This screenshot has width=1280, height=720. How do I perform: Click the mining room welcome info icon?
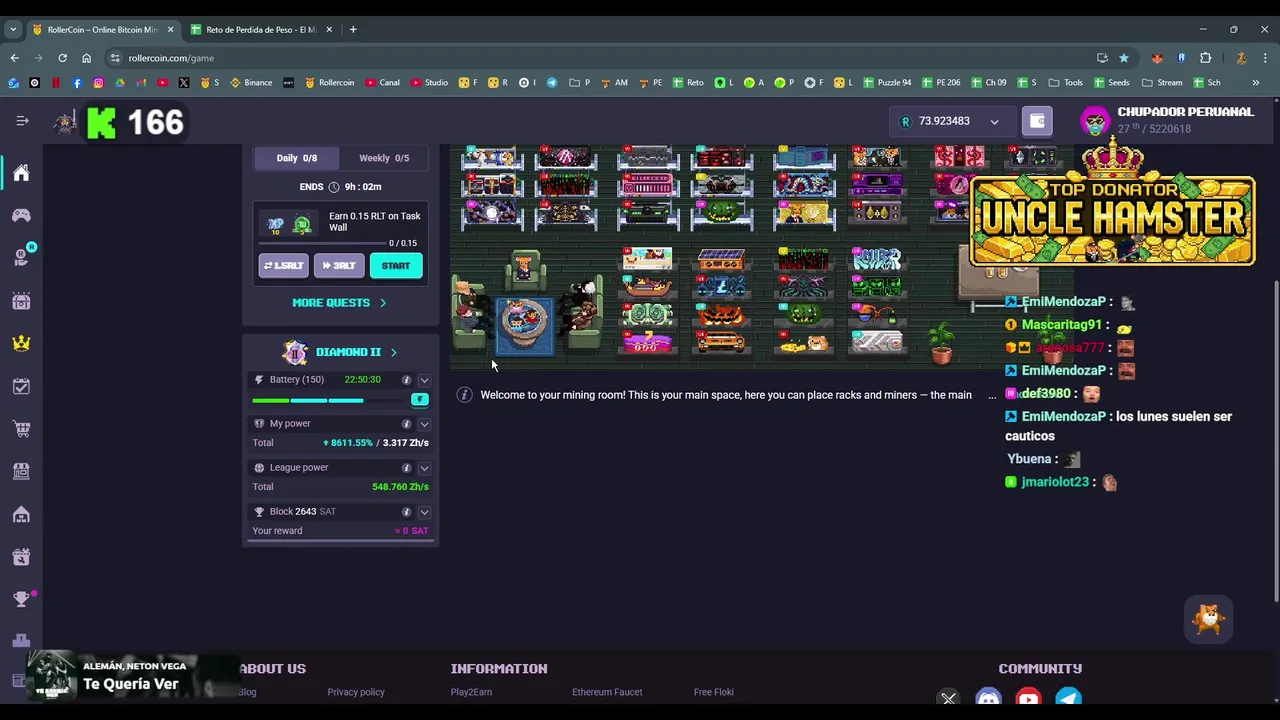coord(464,395)
